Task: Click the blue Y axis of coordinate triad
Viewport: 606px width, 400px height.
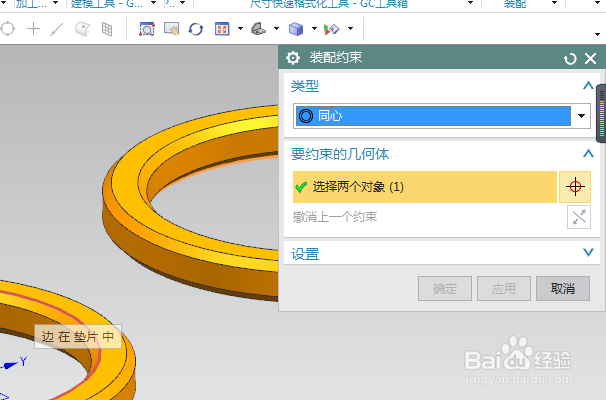Action: tap(15, 363)
